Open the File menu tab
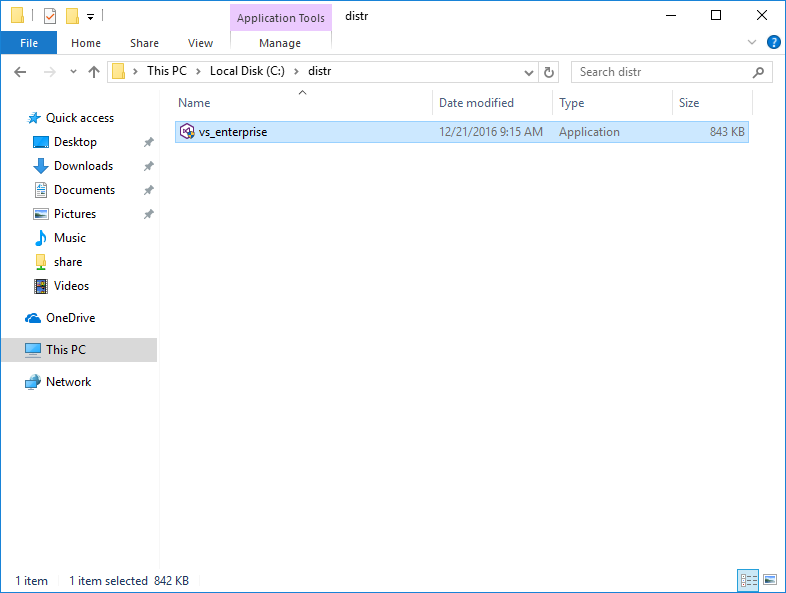This screenshot has width=786, height=593. click(x=29, y=43)
